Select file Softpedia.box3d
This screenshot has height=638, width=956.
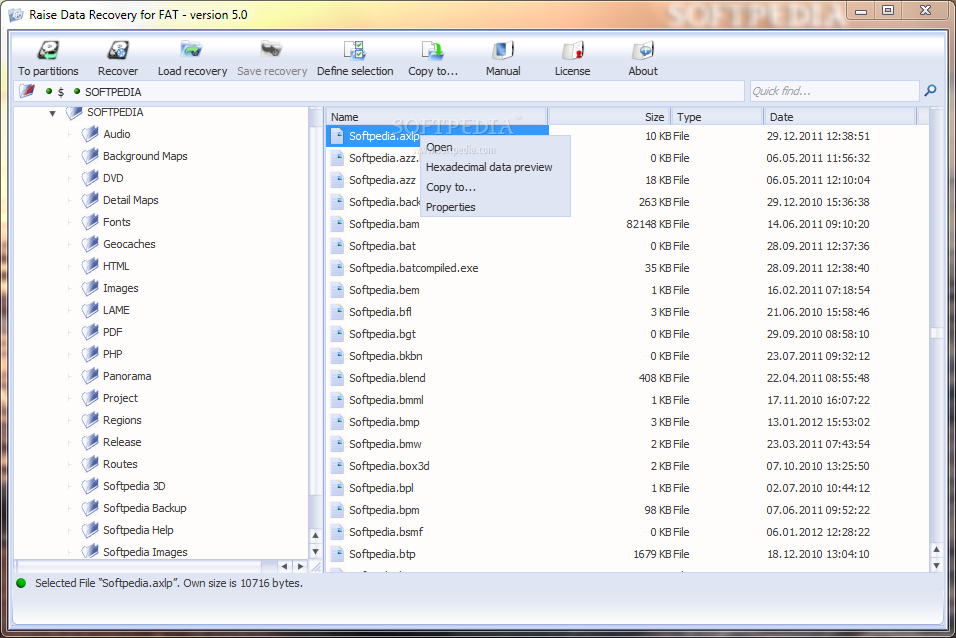coord(389,466)
